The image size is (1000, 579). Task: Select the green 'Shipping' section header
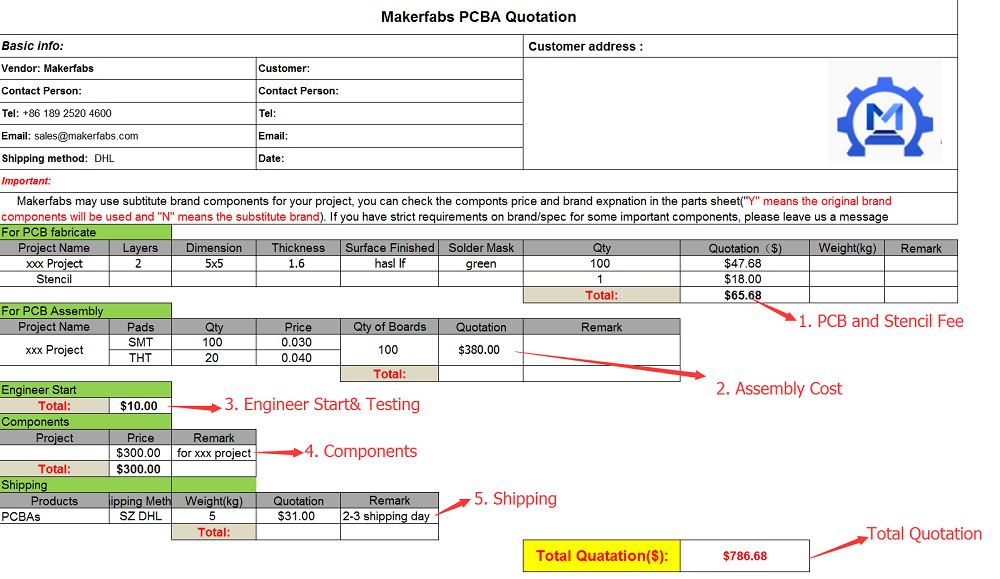point(128,485)
